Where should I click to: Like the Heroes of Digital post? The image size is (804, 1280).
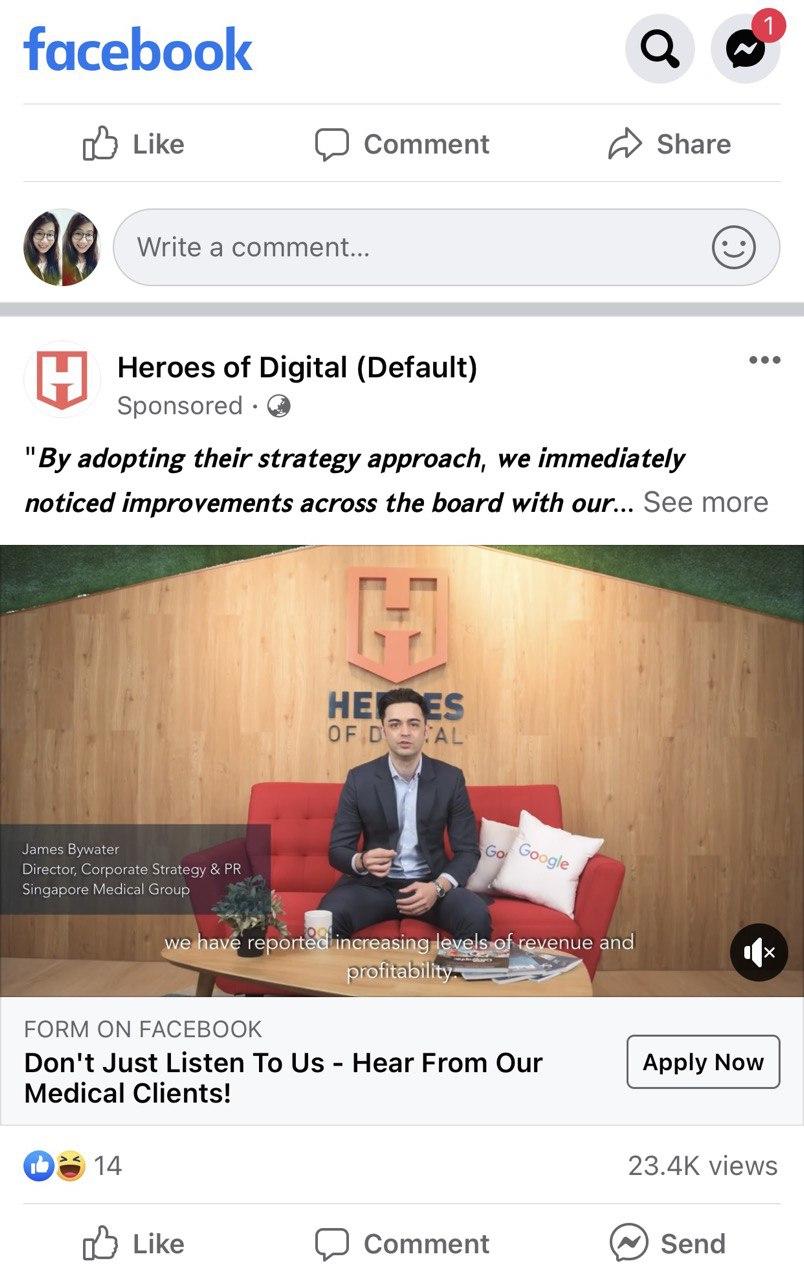[133, 1244]
